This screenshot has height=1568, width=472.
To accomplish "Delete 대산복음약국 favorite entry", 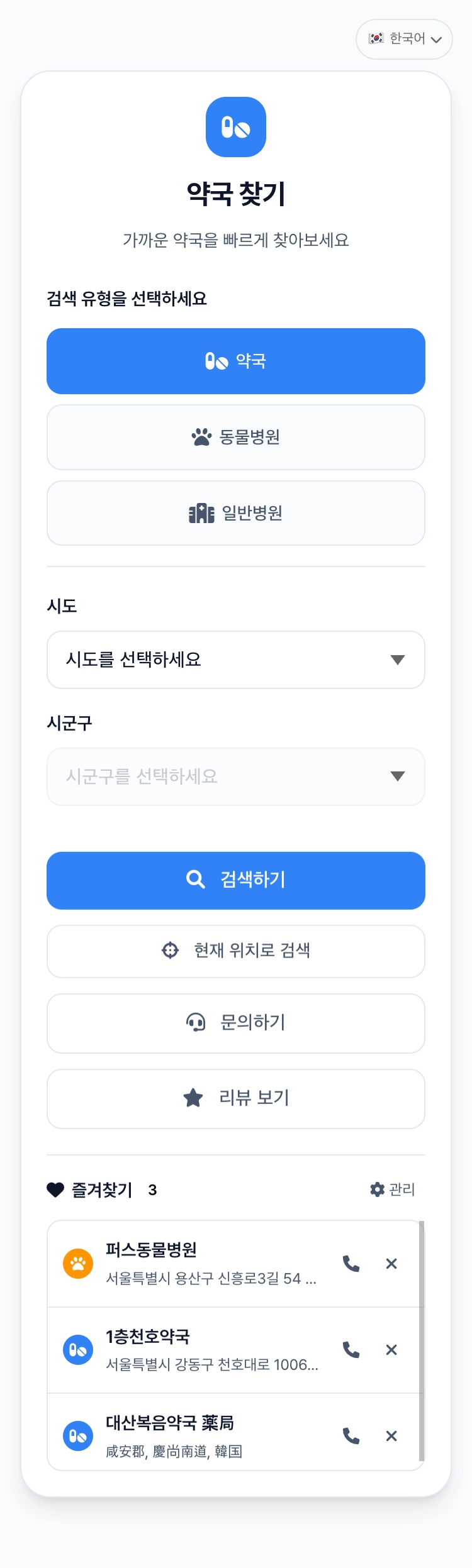I will click(391, 1435).
